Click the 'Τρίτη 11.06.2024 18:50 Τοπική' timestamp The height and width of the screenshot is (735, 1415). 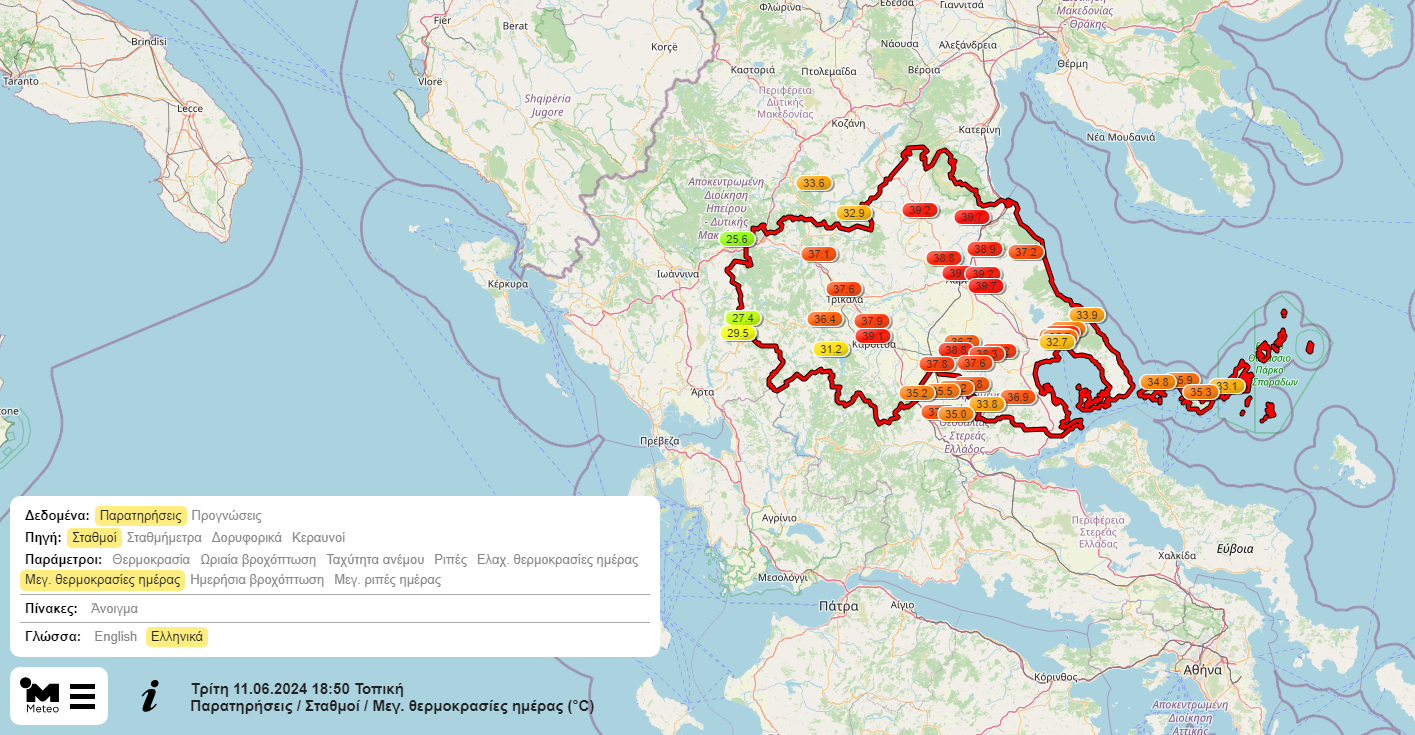click(297, 689)
